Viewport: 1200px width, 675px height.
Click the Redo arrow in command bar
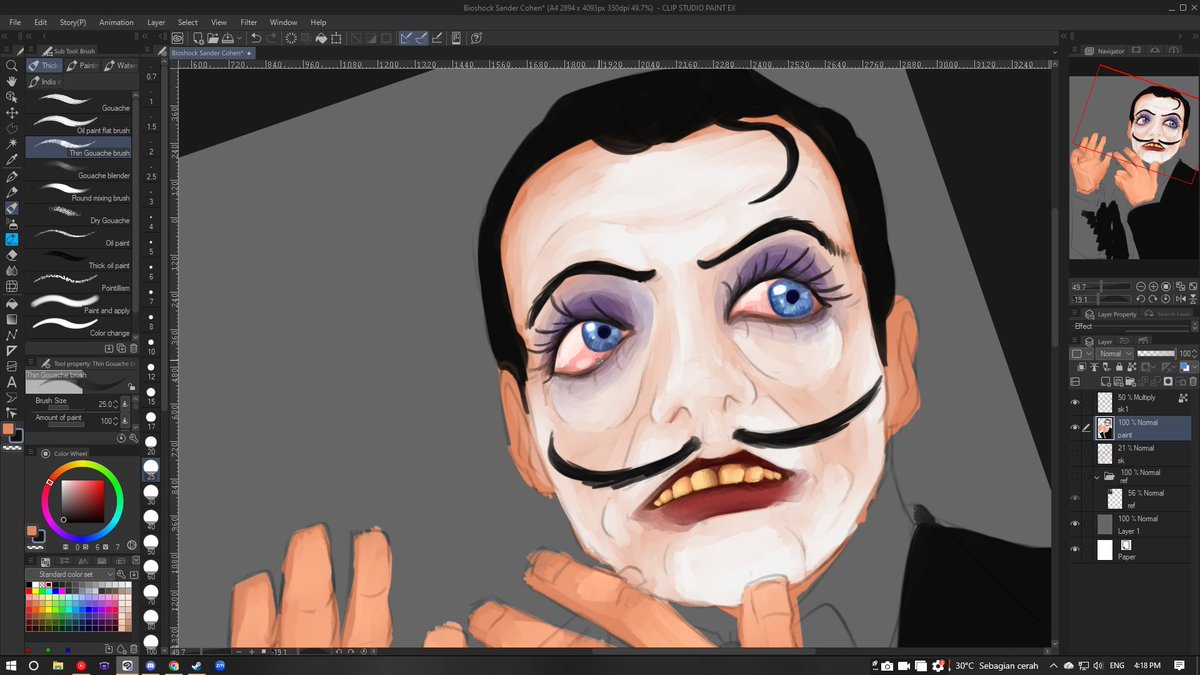(x=272, y=38)
